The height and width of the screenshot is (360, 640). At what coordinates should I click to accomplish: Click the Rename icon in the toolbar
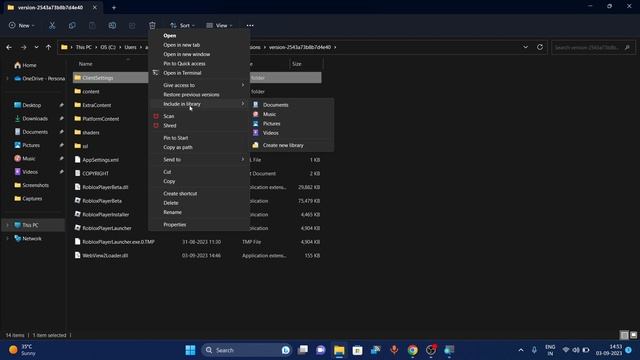[x=112, y=25]
